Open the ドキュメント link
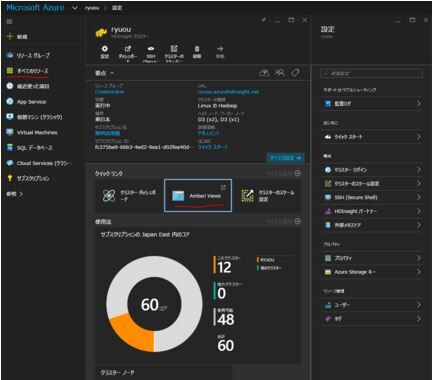434x380 pixels. pyautogui.click(x=209, y=133)
